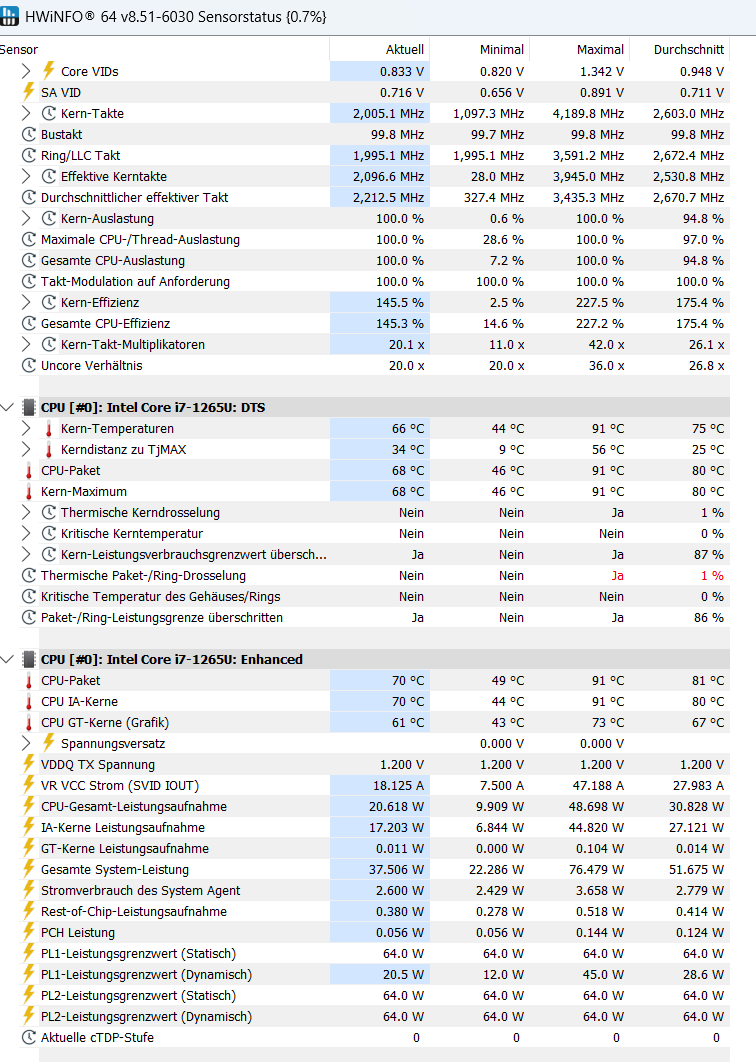Click the clock icon beside Aktuelle cTDP-Stufe
756x1062 pixels.
point(28,1037)
